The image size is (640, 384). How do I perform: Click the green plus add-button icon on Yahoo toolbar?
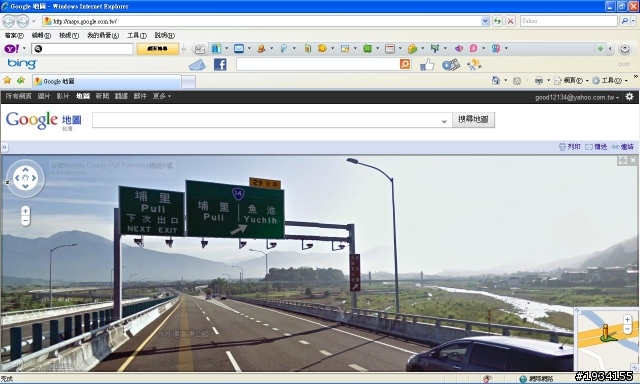click(600, 49)
